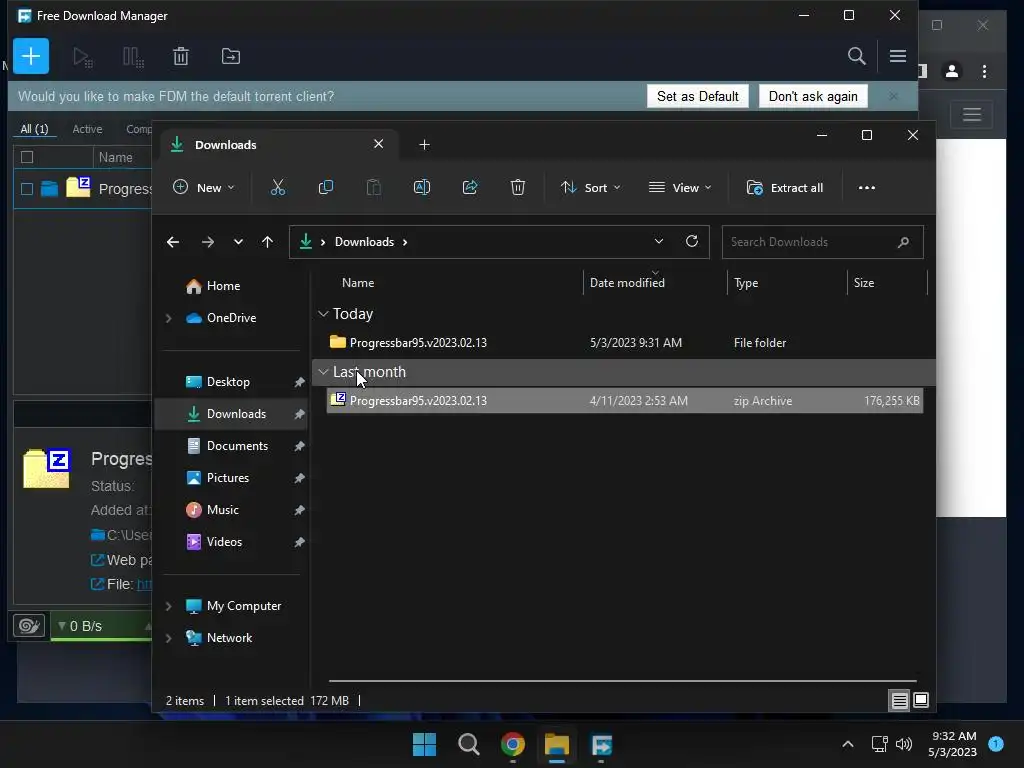Screen dimensions: 1024x768
Task: Close the Downloads Explorer tab
Action: coord(378,144)
